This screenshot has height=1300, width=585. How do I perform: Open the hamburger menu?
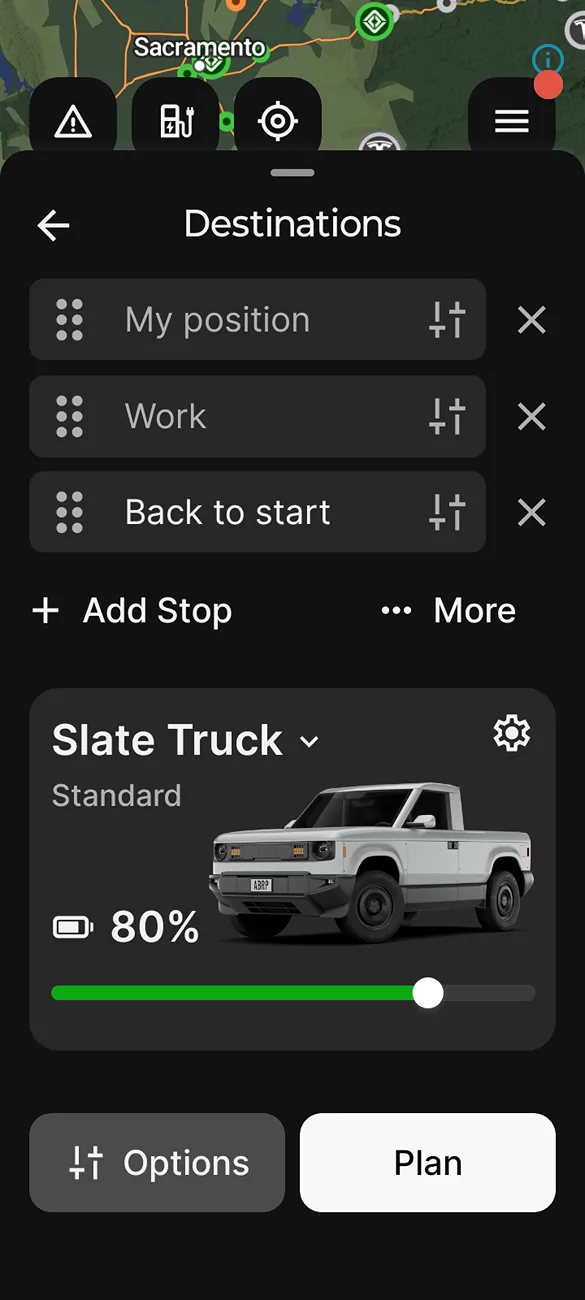click(512, 120)
